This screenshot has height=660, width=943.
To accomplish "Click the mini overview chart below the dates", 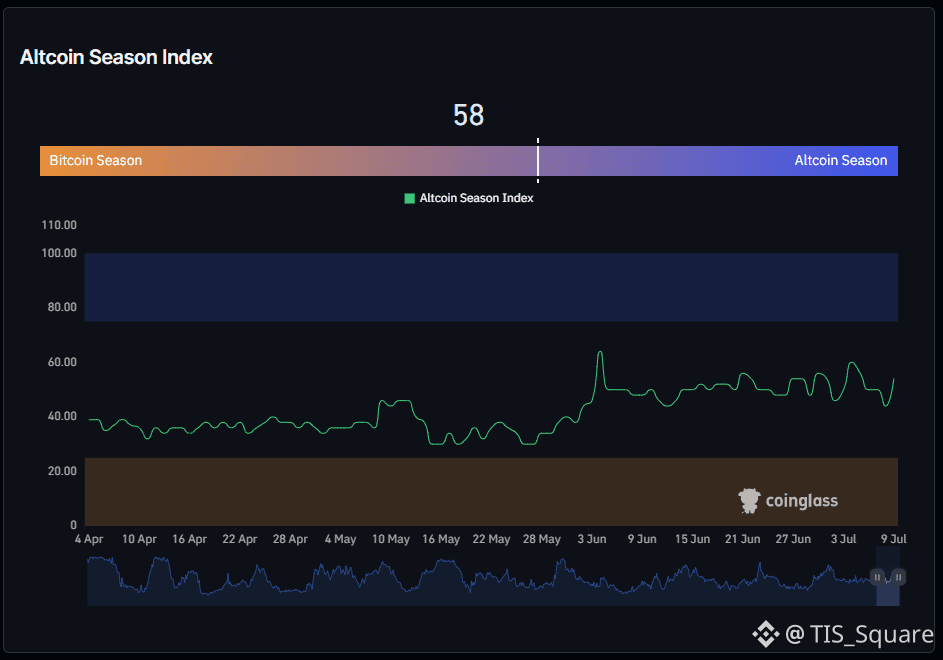I will click(x=493, y=581).
